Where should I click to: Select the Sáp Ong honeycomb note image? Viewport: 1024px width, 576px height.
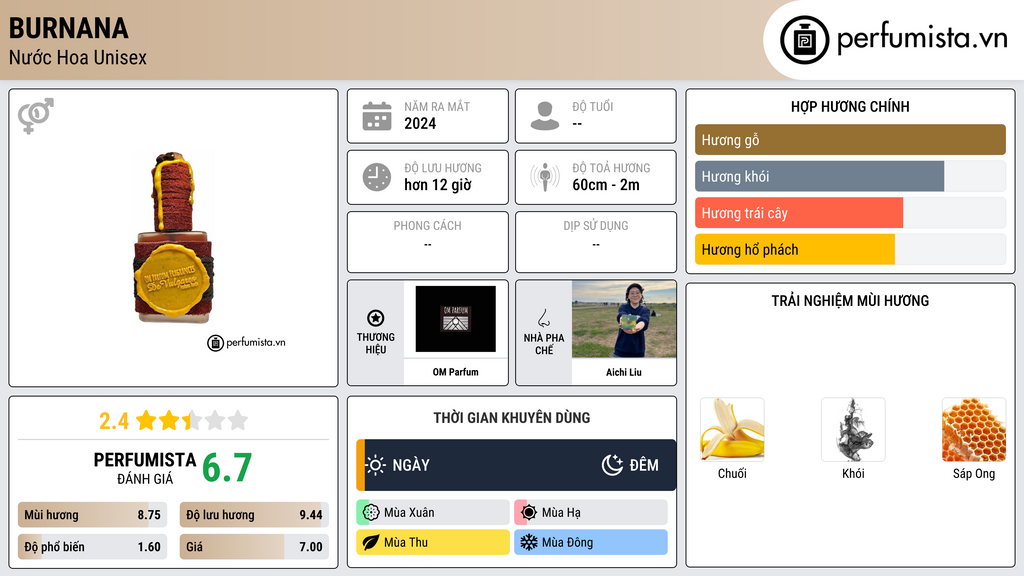tap(974, 430)
